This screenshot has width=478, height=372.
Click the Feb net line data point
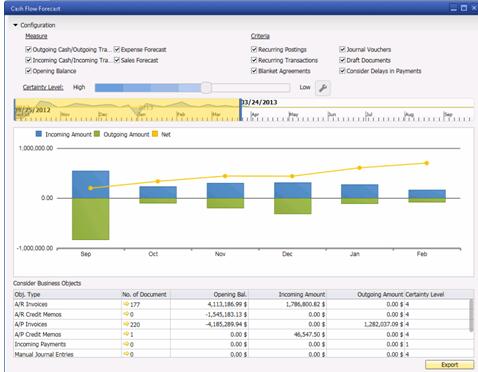427,163
